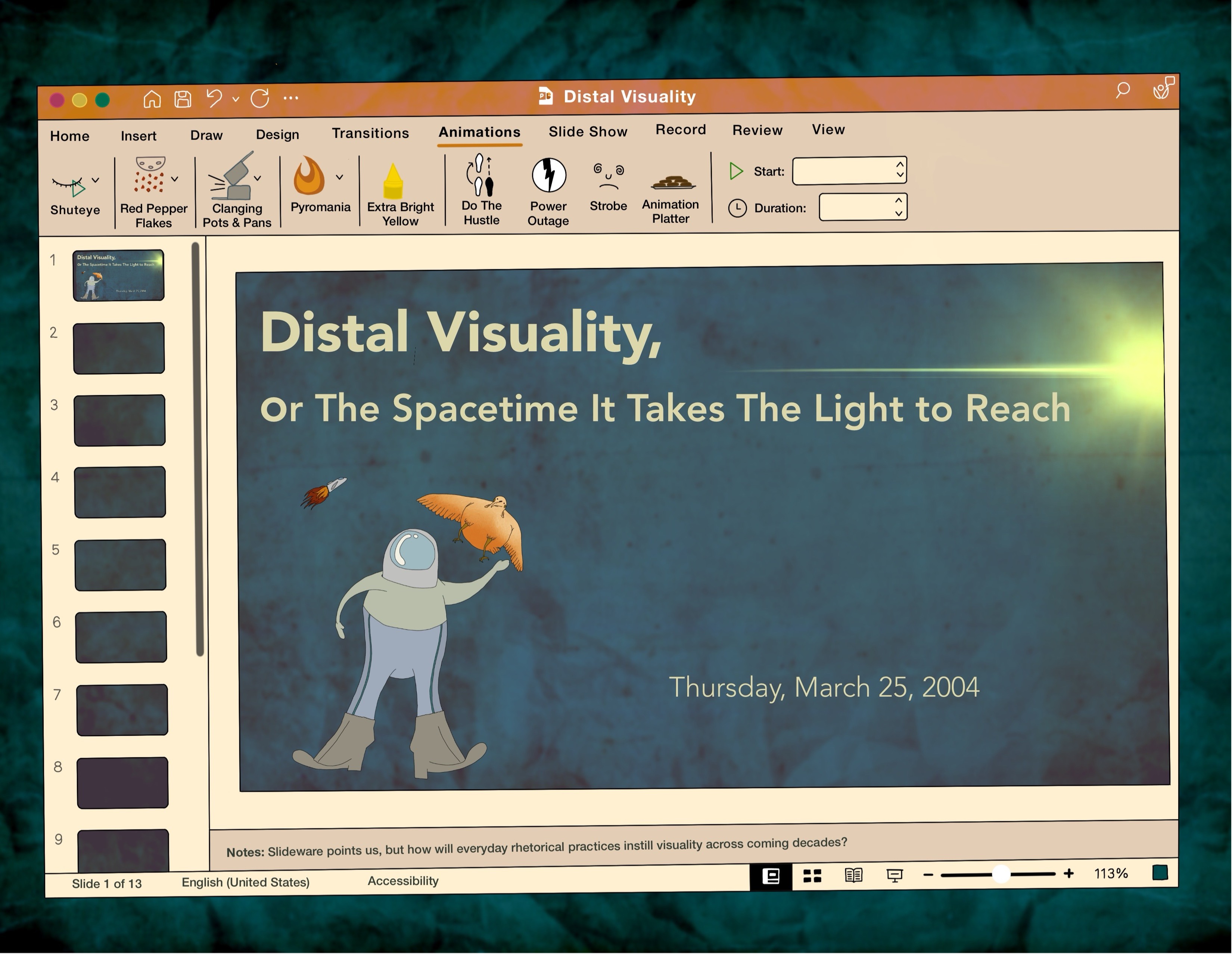
Task: Switch to the Transitions tab
Action: click(370, 133)
